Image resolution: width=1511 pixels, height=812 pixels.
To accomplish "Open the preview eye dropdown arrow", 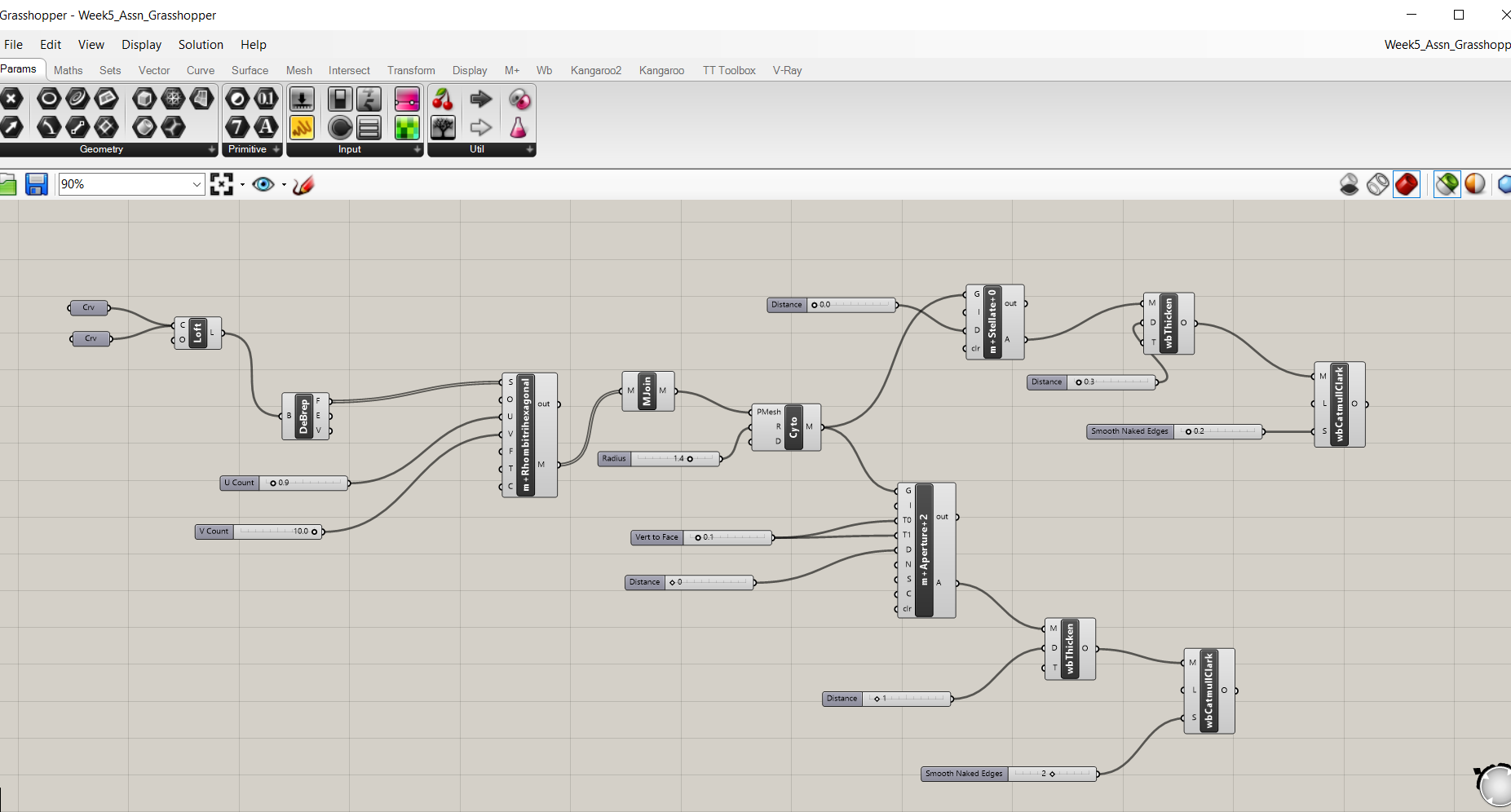I will [284, 185].
